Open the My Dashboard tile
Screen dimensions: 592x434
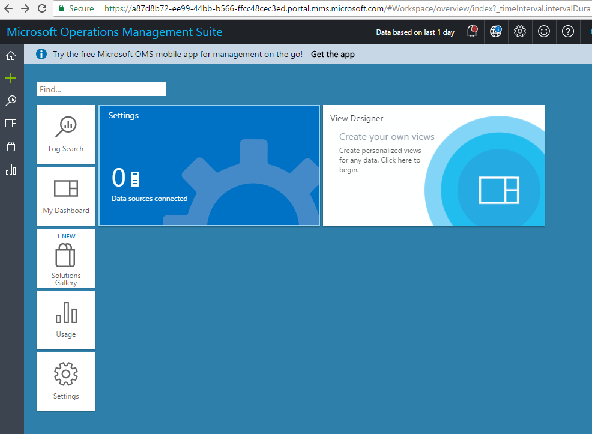coord(66,196)
